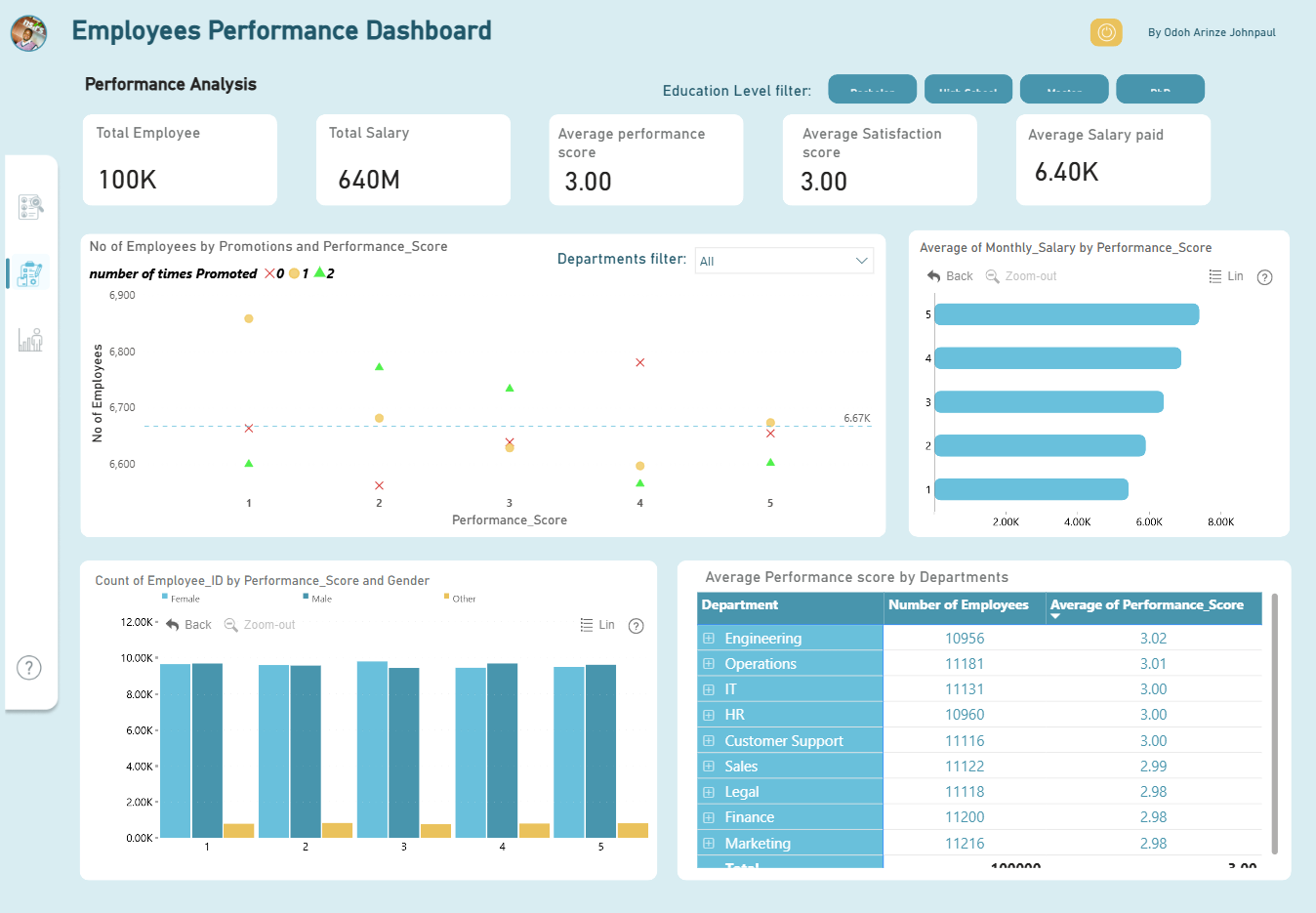
Task: Click the profile avatar beside dashboard title
Action: coord(29,33)
